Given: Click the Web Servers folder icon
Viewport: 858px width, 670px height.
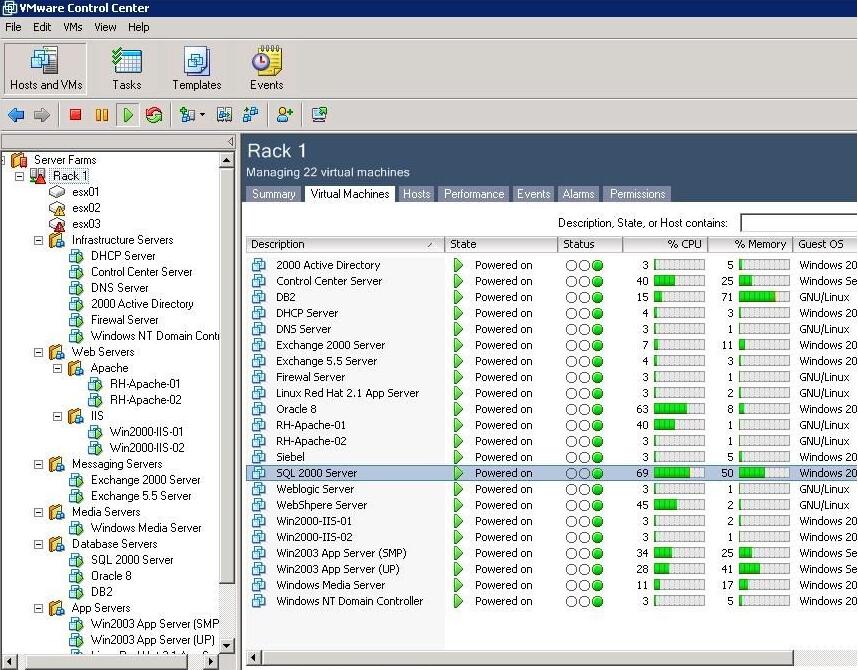Looking at the screenshot, I should 57,352.
